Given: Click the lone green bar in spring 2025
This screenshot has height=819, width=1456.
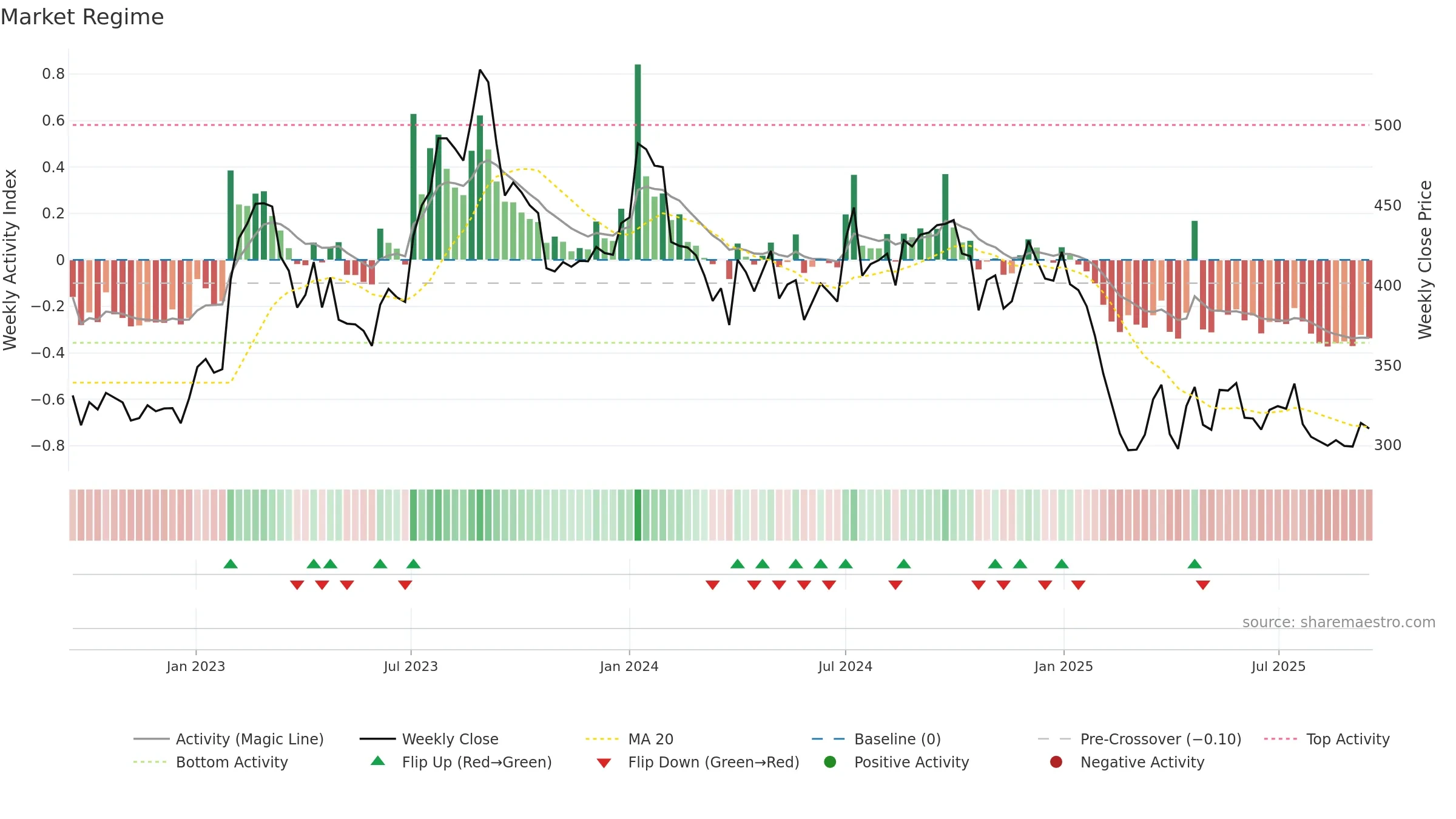Looking at the screenshot, I should click(x=1195, y=240).
